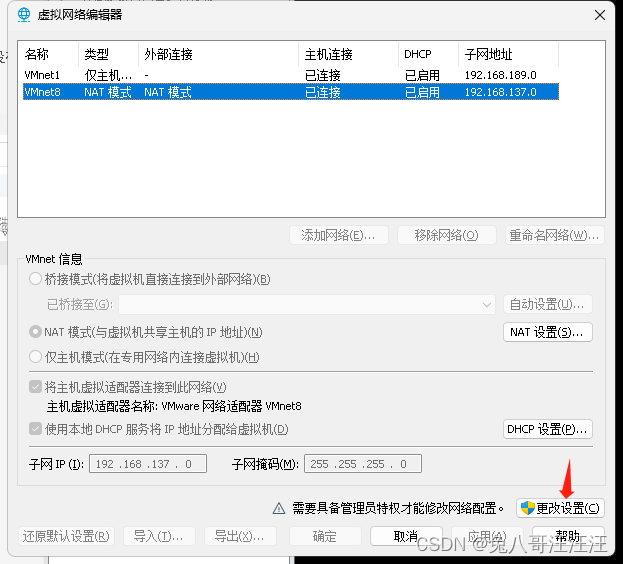The image size is (623, 564).
Task: Click the warning triangle icon
Action: click(x=279, y=508)
